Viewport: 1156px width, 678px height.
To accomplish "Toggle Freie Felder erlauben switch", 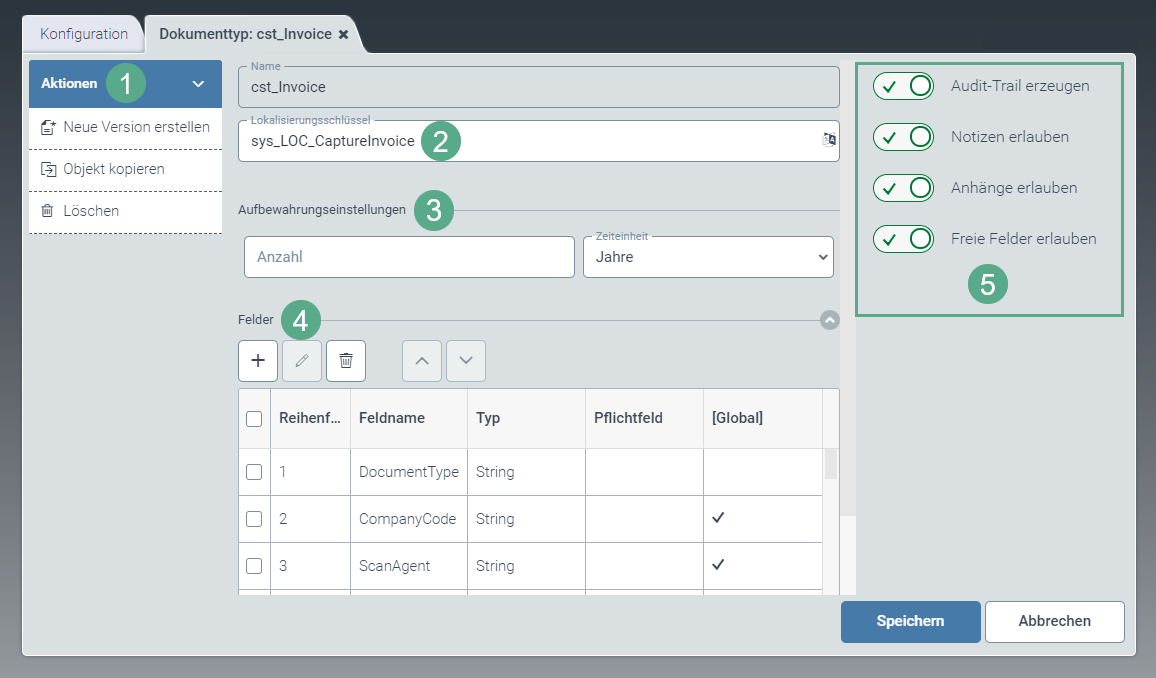I will click(903, 239).
